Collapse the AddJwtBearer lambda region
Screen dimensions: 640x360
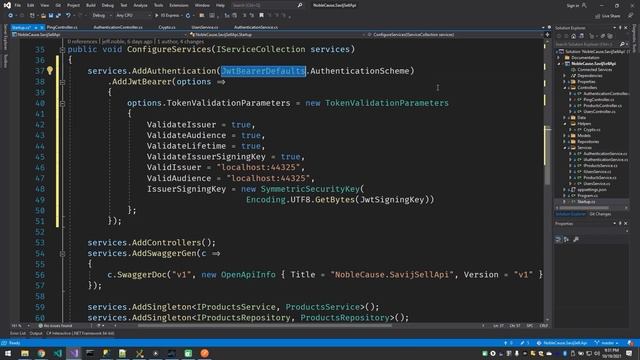pos(62,82)
